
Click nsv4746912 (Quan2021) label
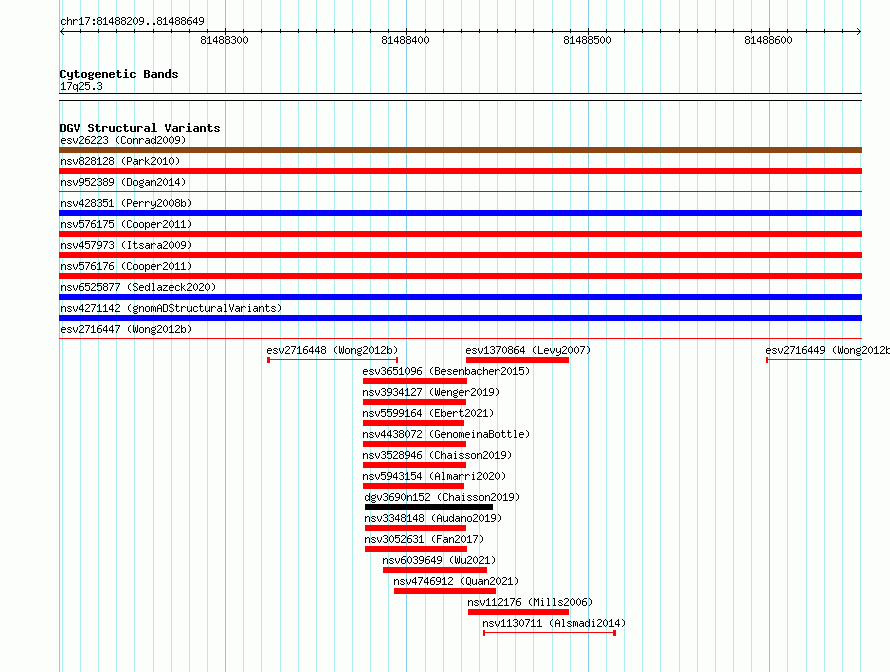(x=456, y=581)
